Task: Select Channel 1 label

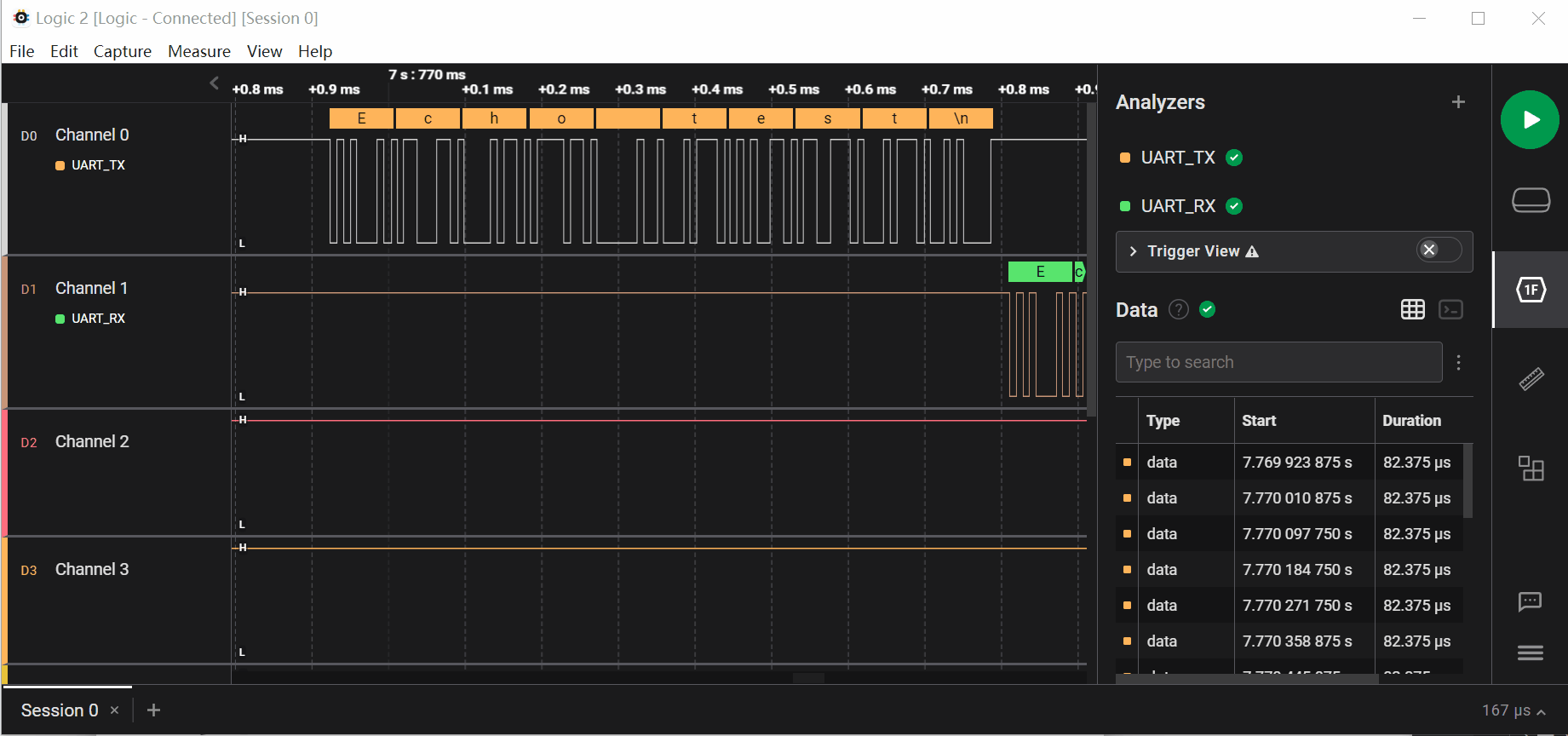Action: pyautogui.click(x=92, y=288)
